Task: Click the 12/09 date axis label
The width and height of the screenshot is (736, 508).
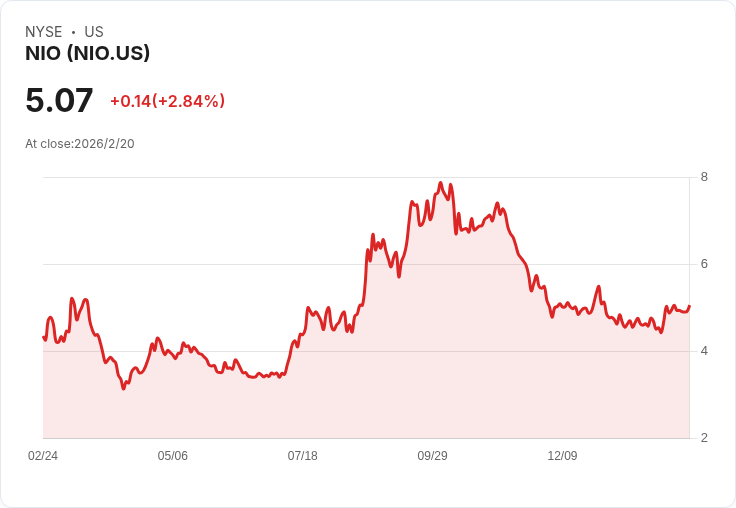Action: coord(562,456)
